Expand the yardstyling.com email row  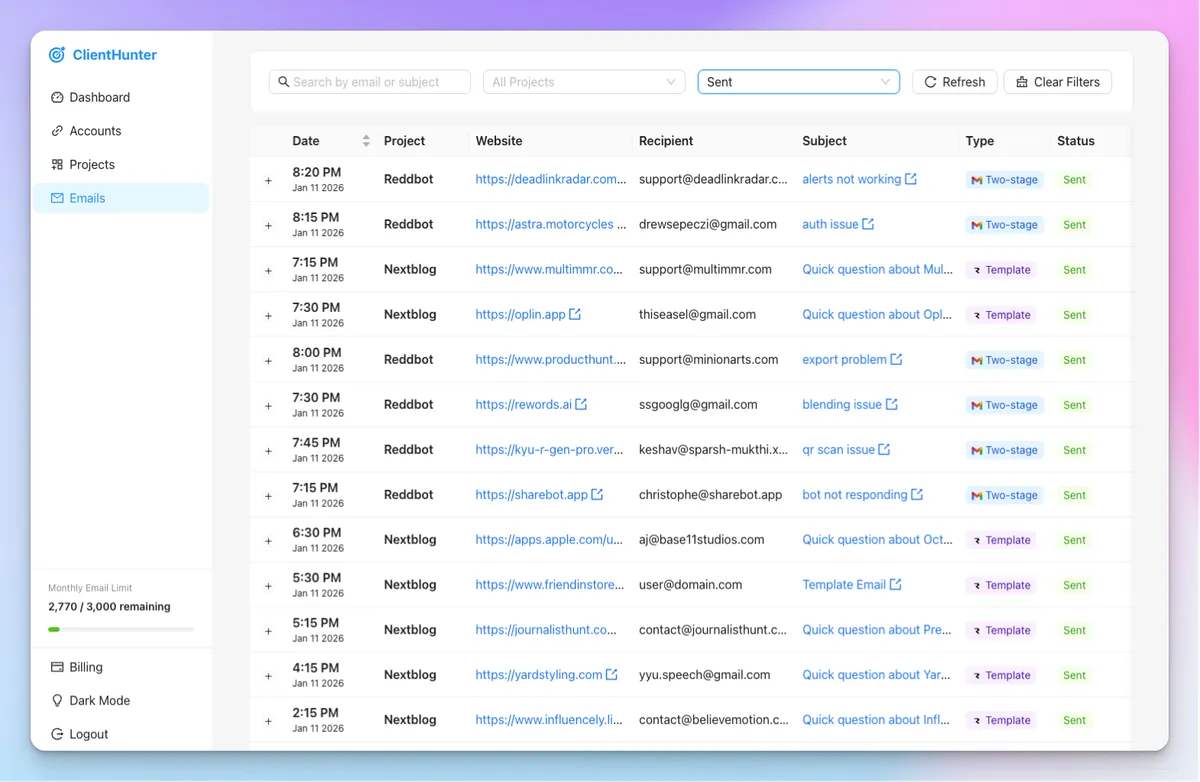click(268, 676)
